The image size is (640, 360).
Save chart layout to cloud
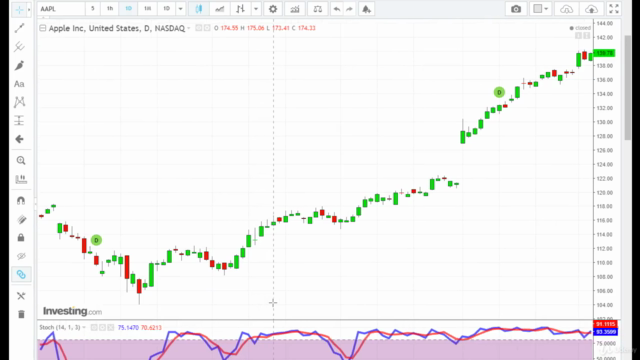point(591,9)
